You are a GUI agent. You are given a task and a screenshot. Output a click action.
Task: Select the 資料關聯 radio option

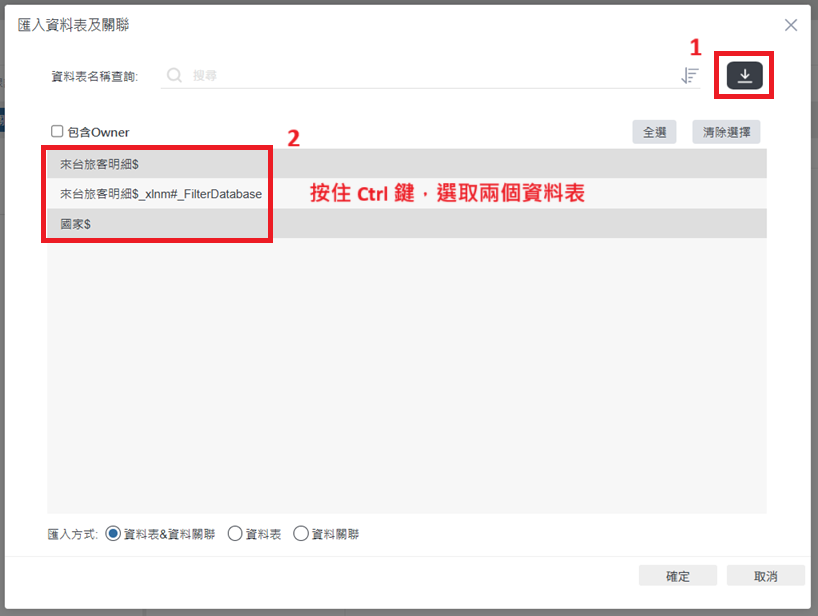point(300,534)
